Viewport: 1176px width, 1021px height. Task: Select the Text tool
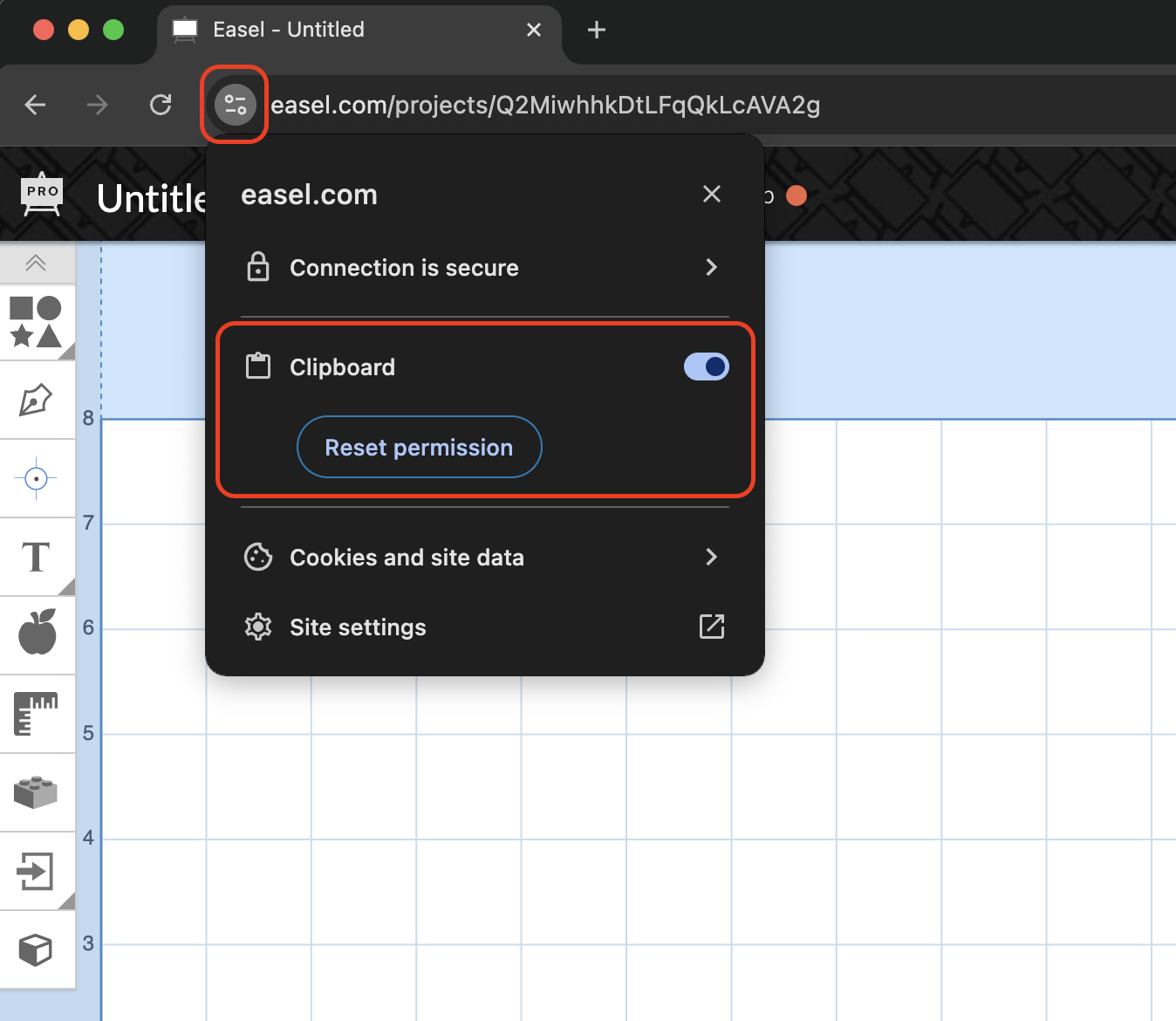[37, 557]
